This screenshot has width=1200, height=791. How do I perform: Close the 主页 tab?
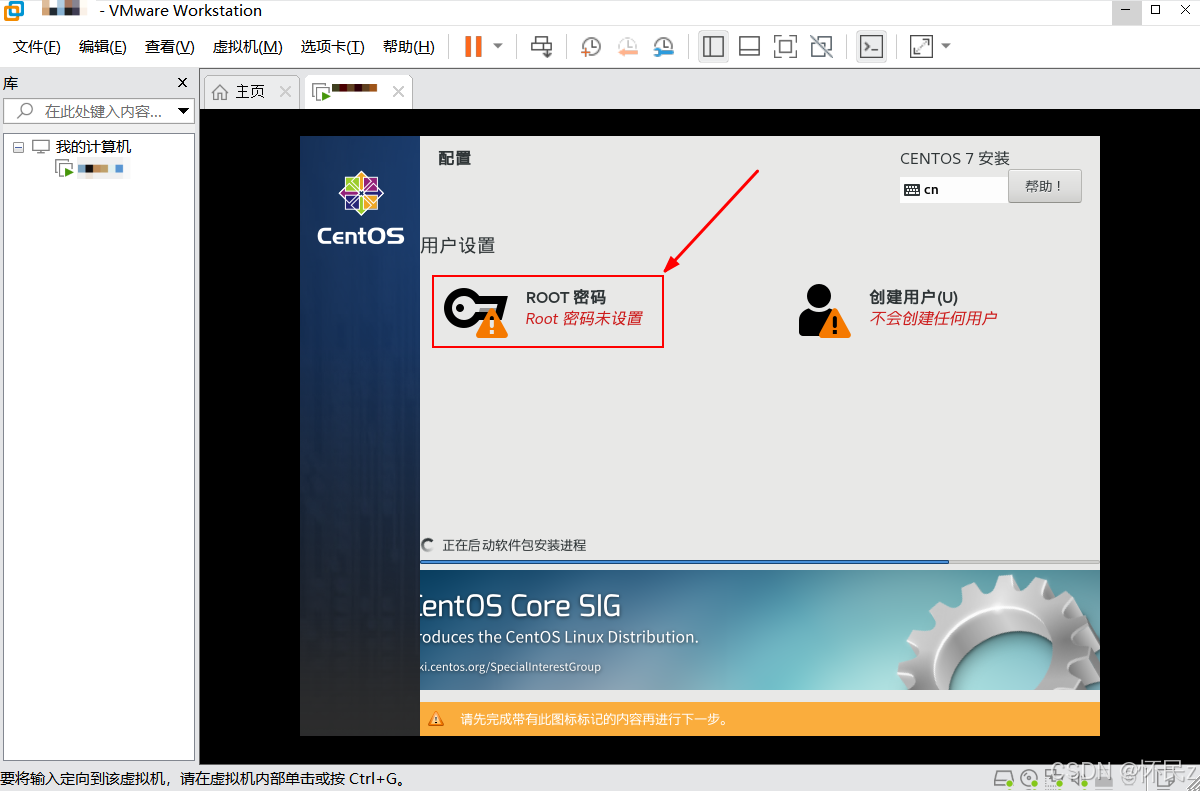pos(285,91)
